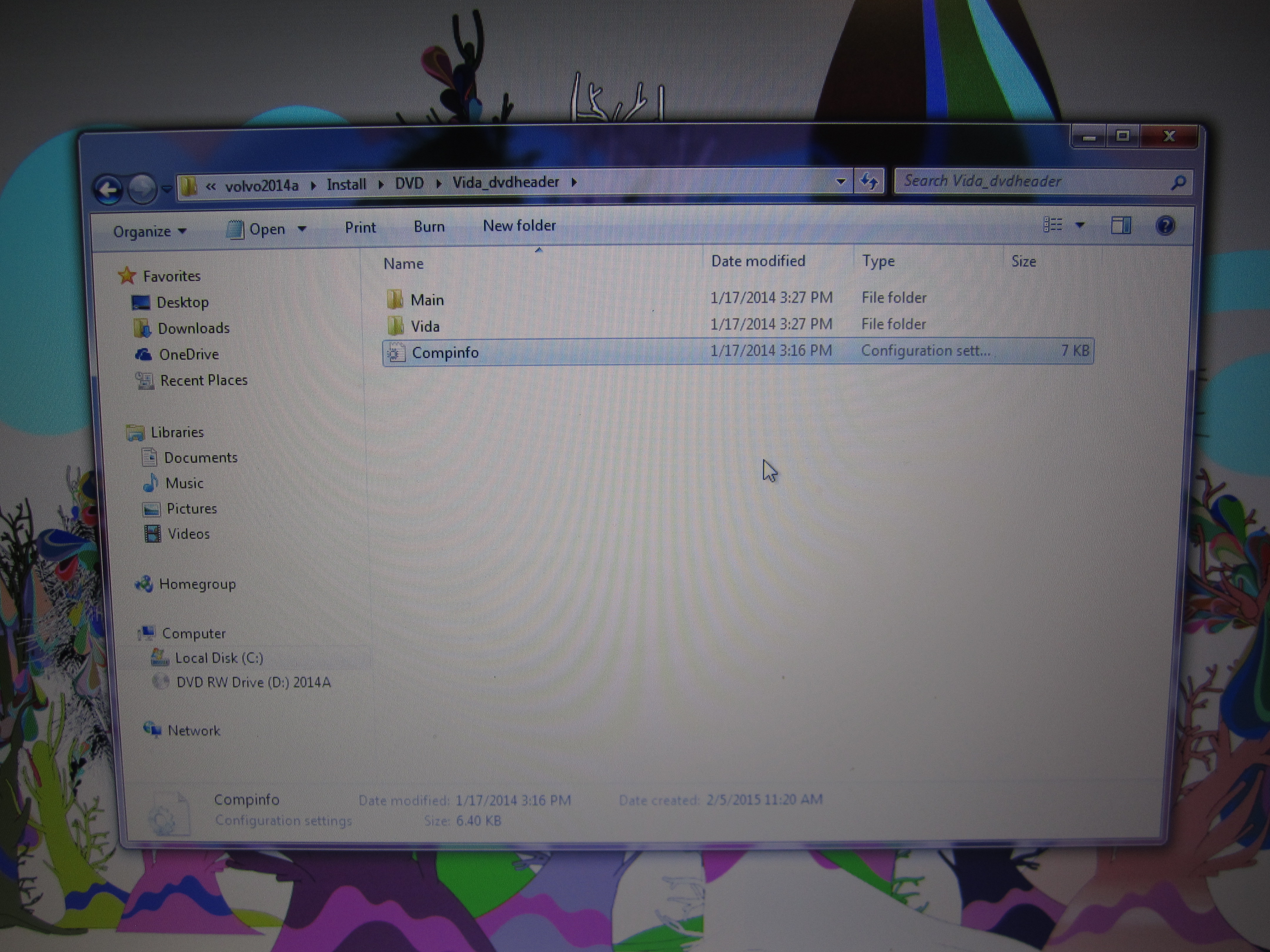Click the Print toolbar button
1270x952 pixels.
click(x=360, y=228)
